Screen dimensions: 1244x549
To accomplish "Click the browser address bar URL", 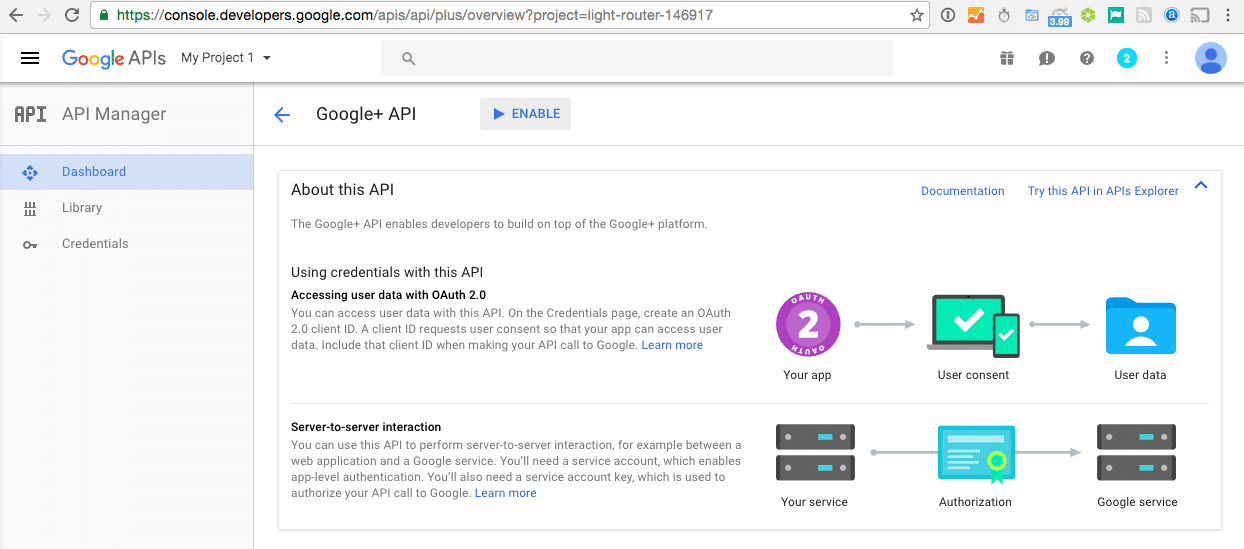I will [415, 16].
